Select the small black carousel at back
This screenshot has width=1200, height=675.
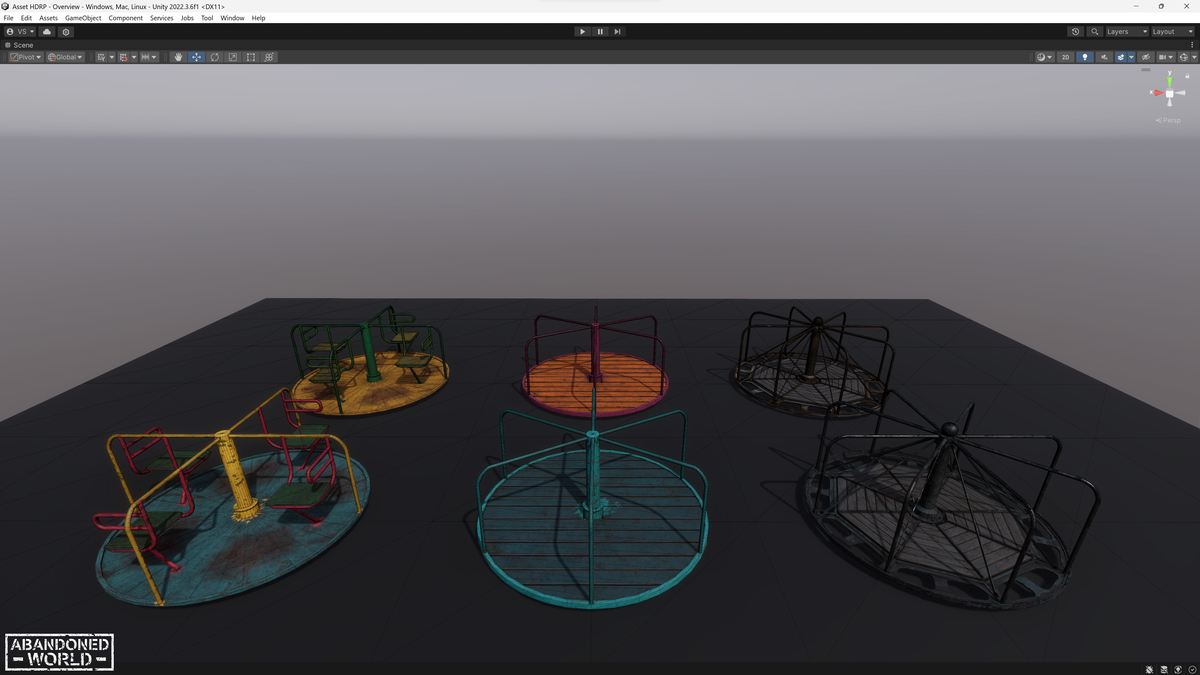point(812,362)
